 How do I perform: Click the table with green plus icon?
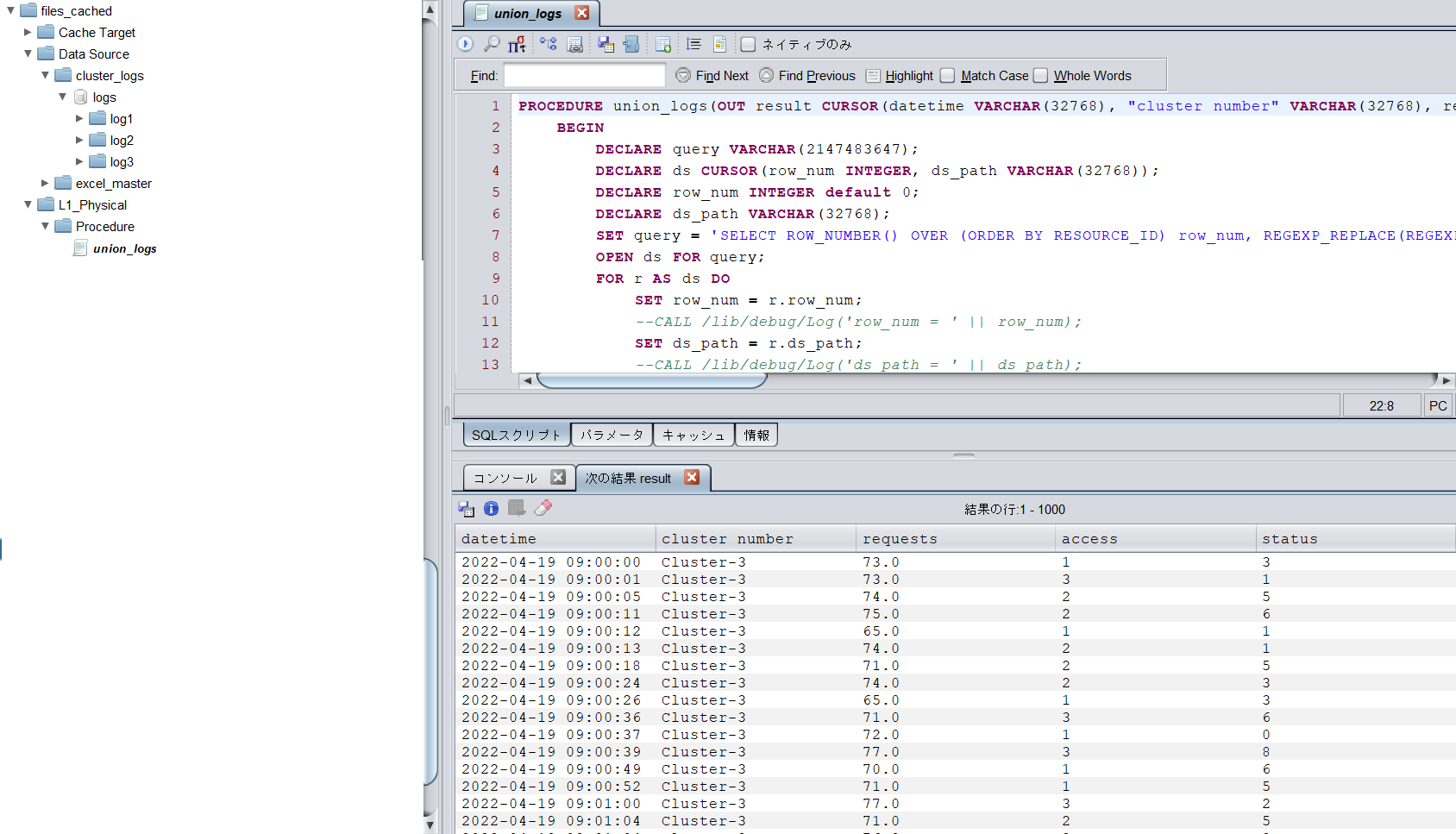663,44
